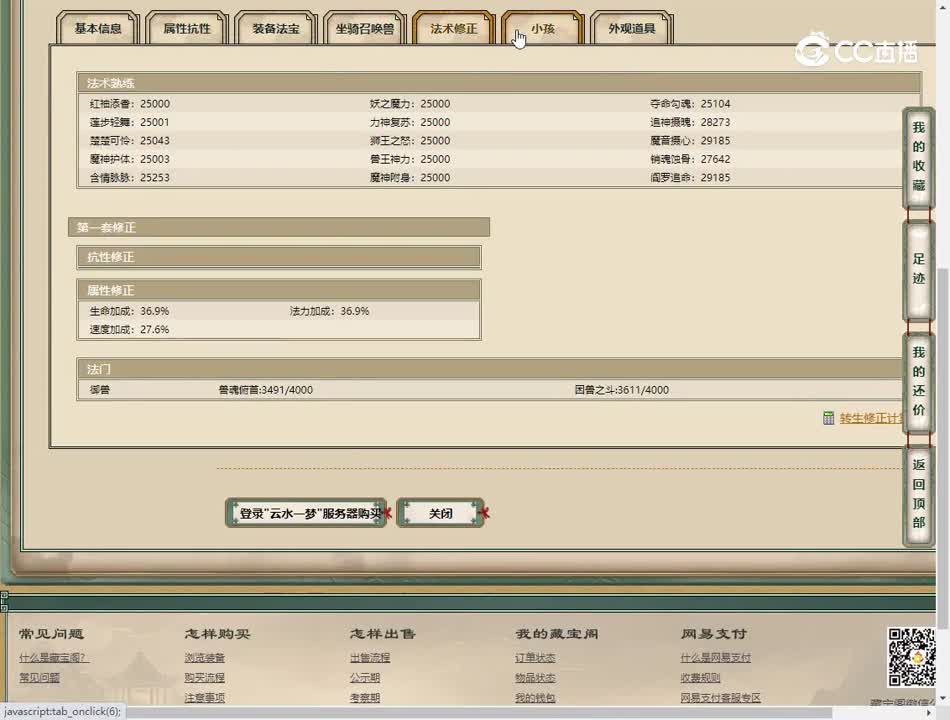Switch to the 基本信息 tab
The height and width of the screenshot is (720, 950).
click(98, 29)
